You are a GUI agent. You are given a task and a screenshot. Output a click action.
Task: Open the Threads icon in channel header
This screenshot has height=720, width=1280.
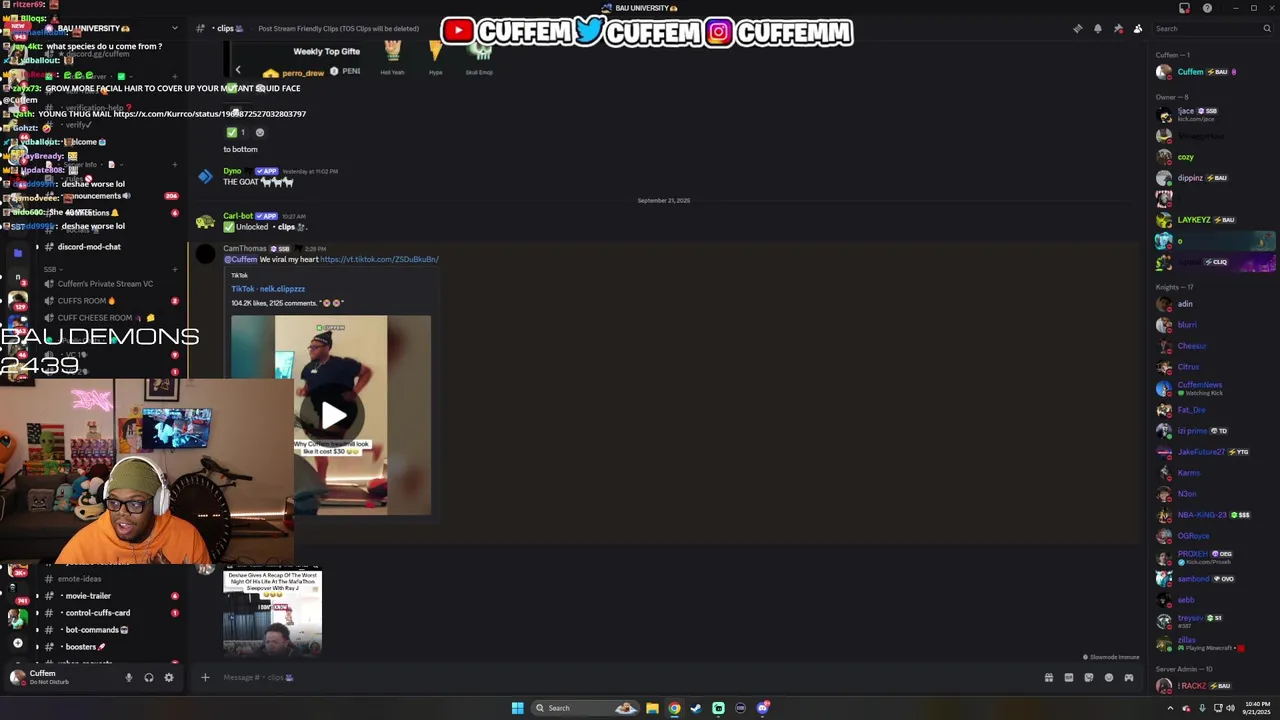click(x=1078, y=29)
